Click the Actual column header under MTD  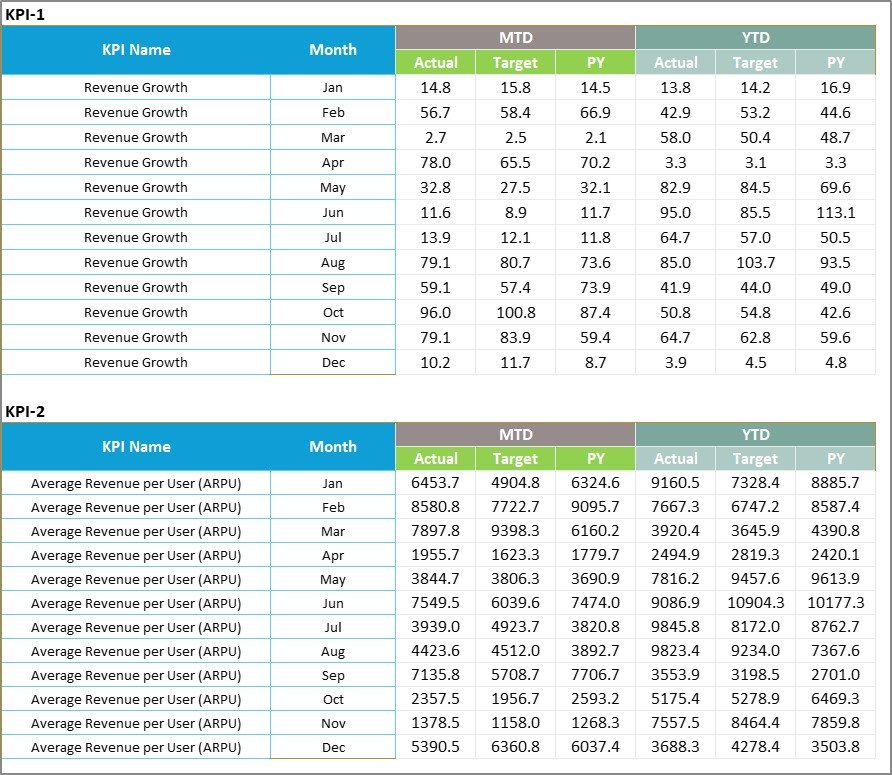click(436, 62)
